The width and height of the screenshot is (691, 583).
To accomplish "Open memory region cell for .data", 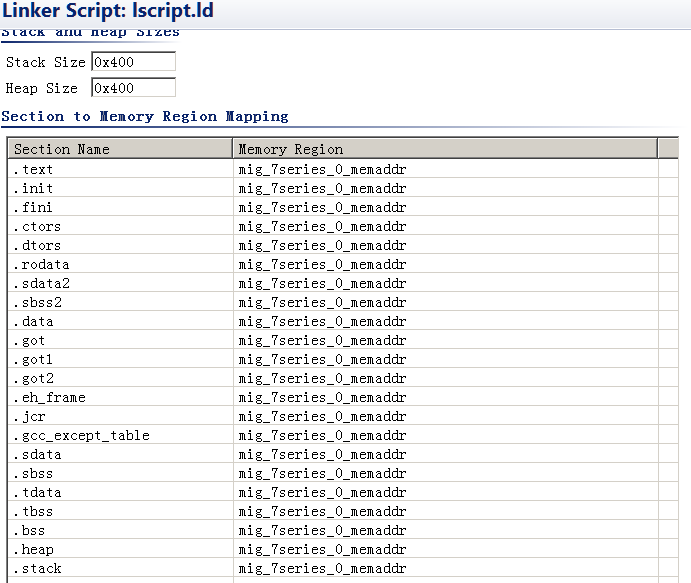I will pos(446,321).
